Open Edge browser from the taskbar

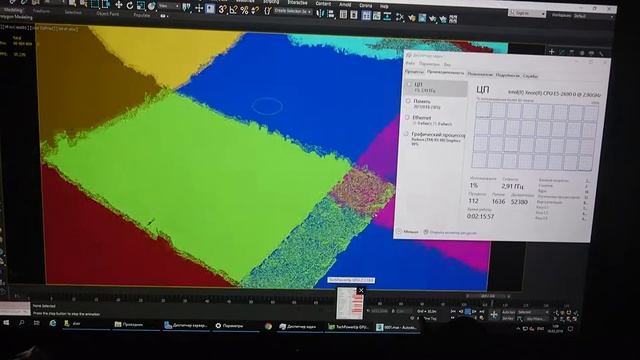53,323
